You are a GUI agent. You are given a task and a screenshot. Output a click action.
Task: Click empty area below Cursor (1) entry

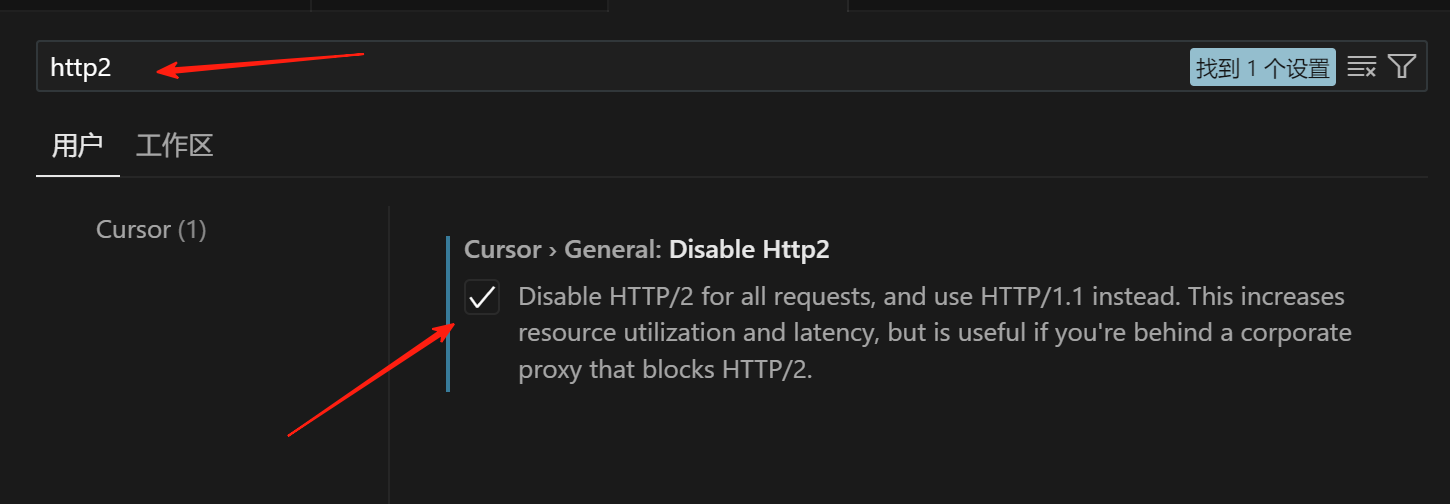(190, 380)
